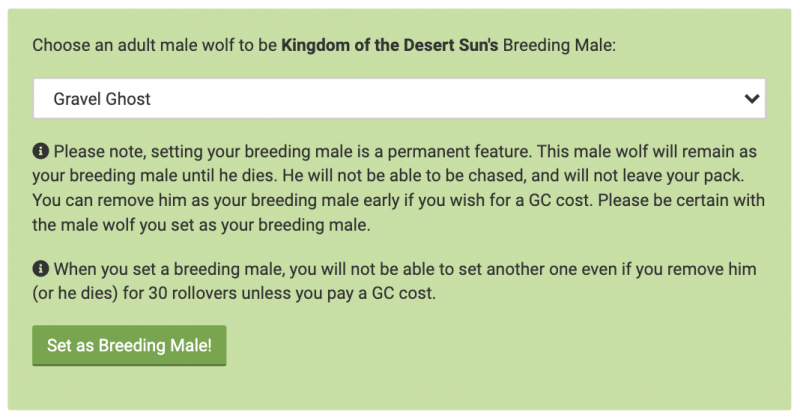Open the breeding male wolf dropdown
Image resolution: width=800 pixels, height=418 pixels.
click(398, 99)
